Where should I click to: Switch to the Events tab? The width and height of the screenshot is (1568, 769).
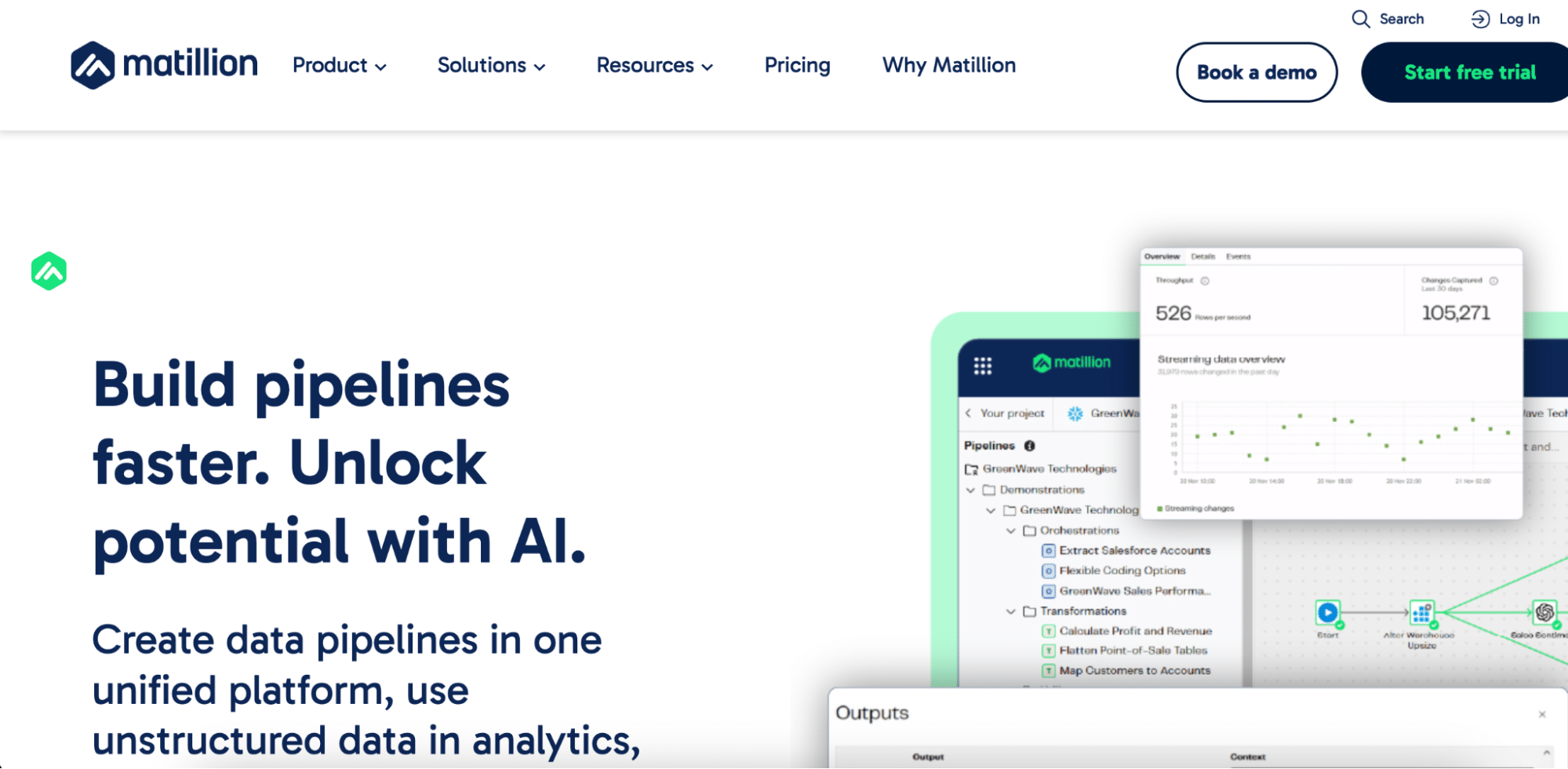tap(1238, 257)
